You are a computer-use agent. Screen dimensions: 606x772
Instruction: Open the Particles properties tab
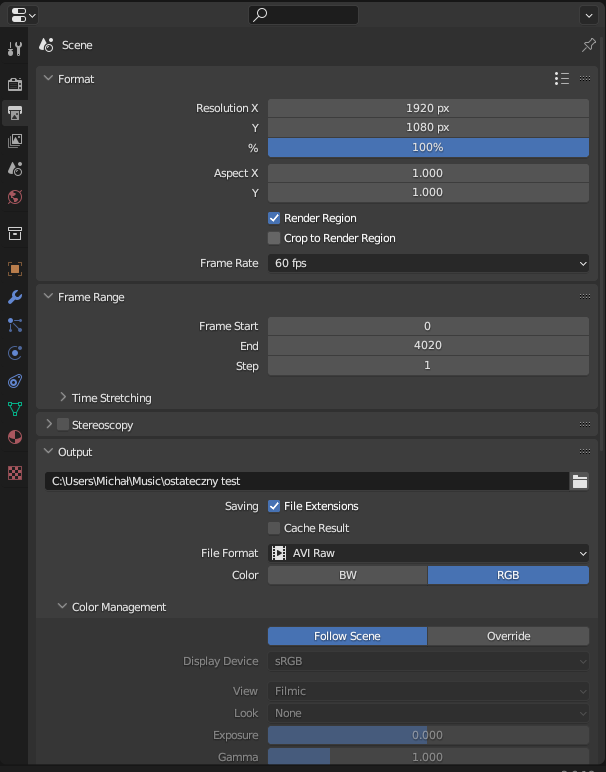15,325
